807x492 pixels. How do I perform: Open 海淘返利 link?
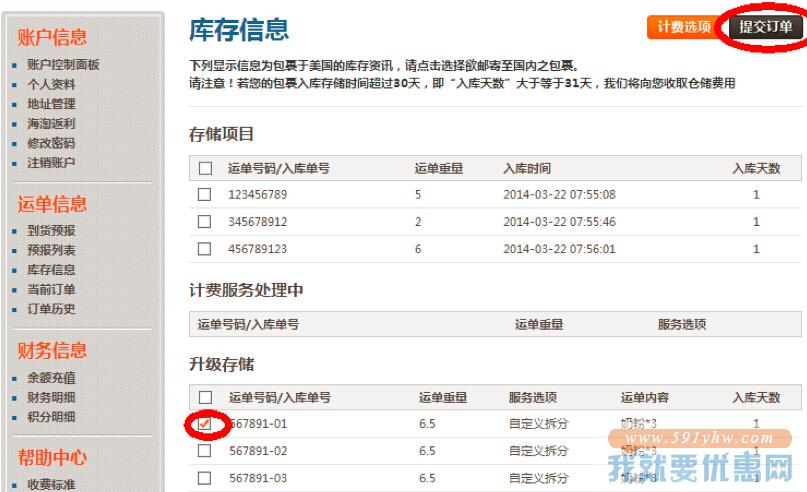tap(51, 124)
